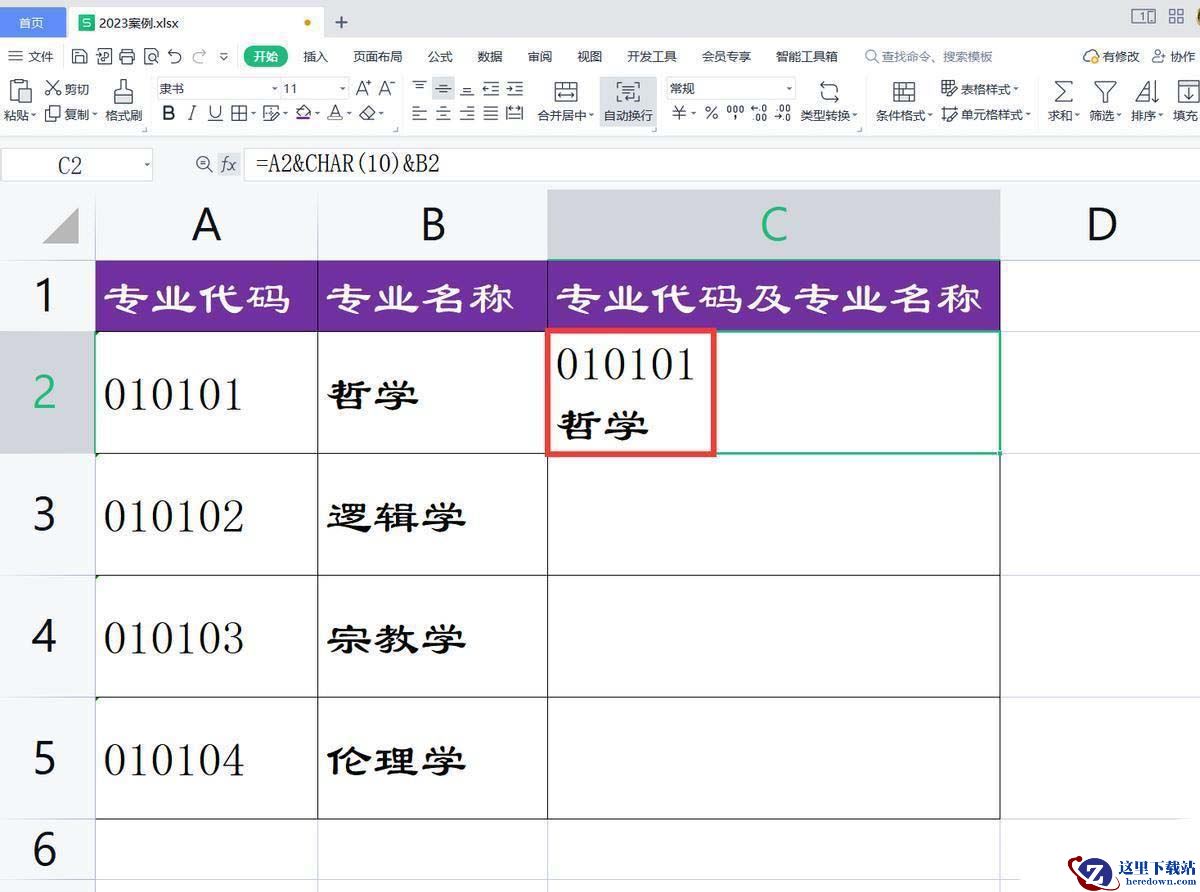Open the Name Box dropdown arrow
1200x892 pixels.
pos(147,165)
